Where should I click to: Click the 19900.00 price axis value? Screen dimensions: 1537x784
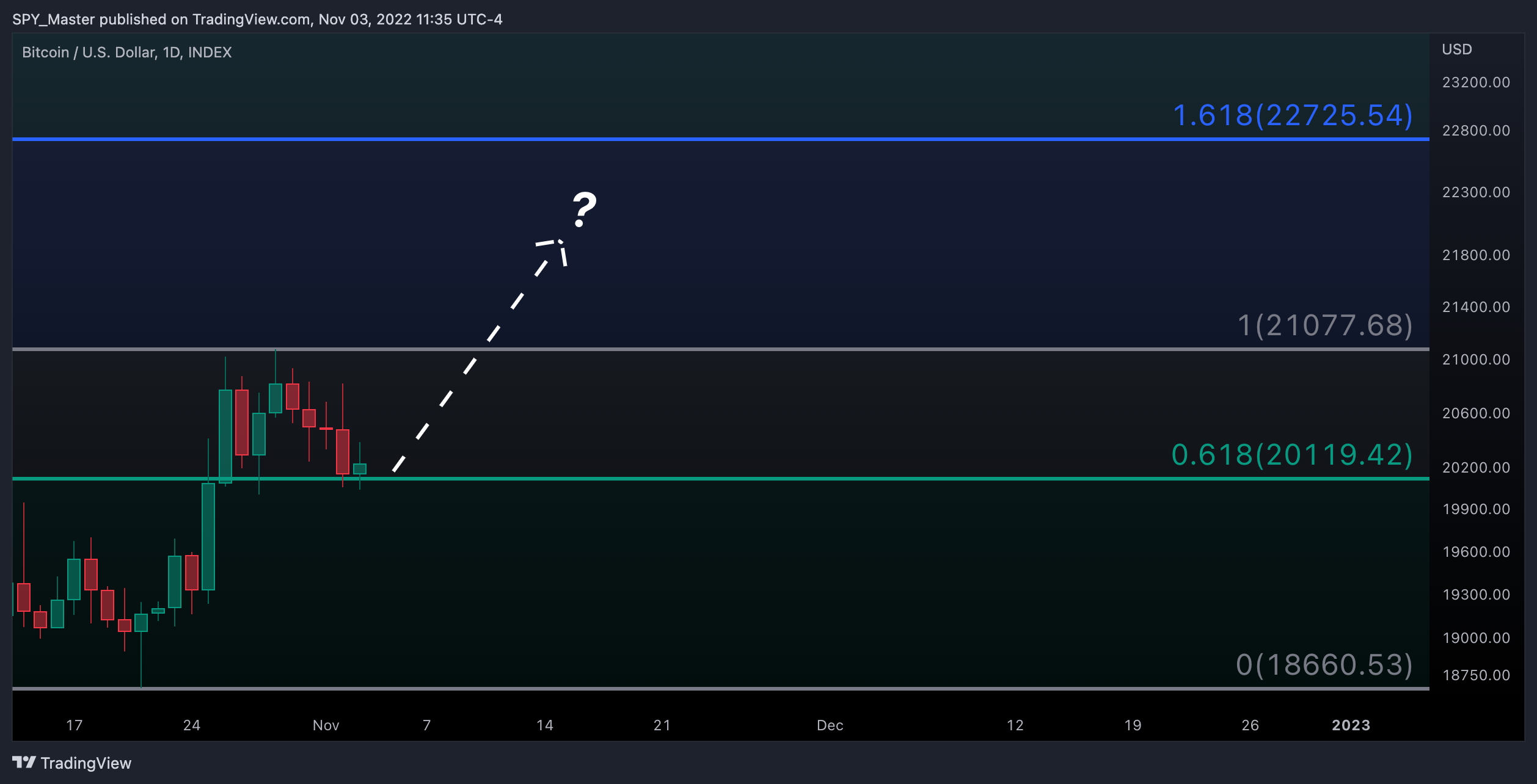coord(1476,509)
